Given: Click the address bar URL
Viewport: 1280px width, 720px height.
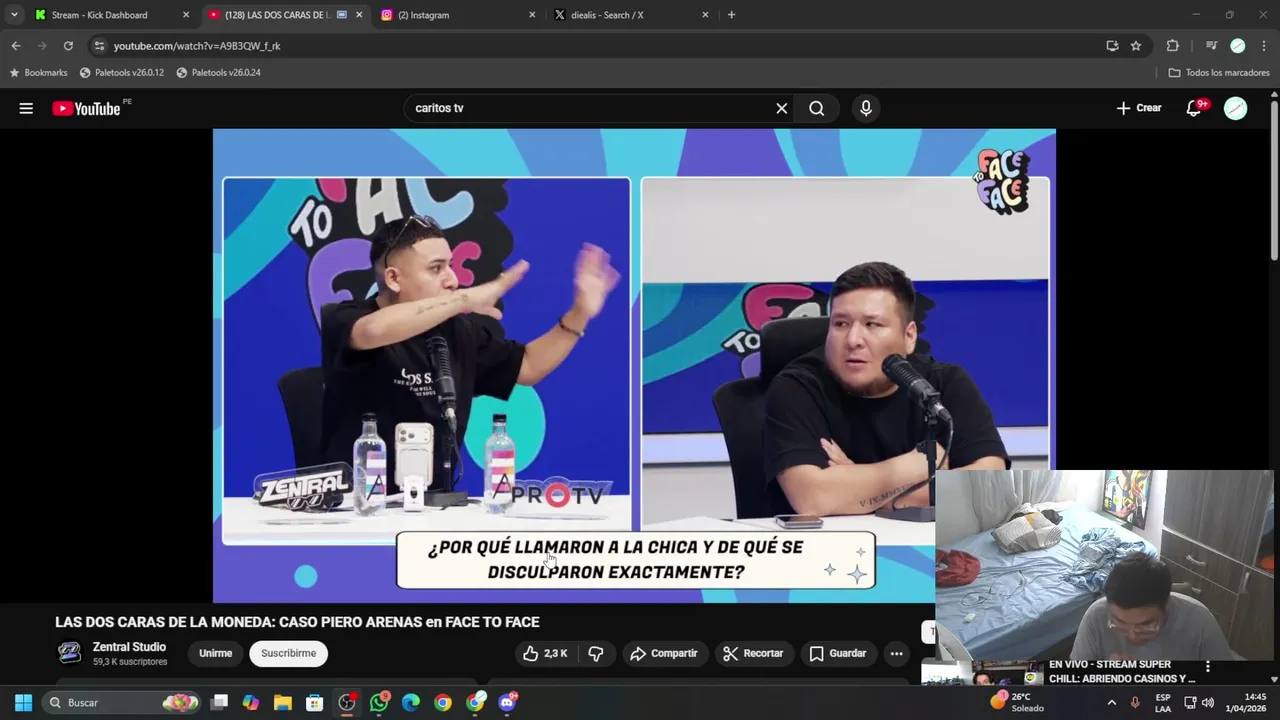Looking at the screenshot, I should [x=197, y=46].
